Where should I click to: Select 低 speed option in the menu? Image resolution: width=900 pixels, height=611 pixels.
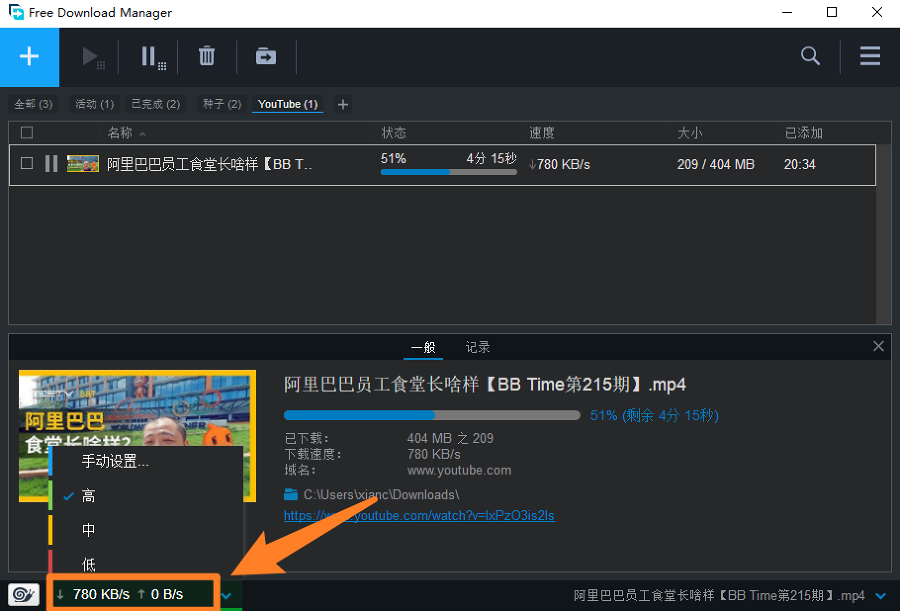(88, 564)
